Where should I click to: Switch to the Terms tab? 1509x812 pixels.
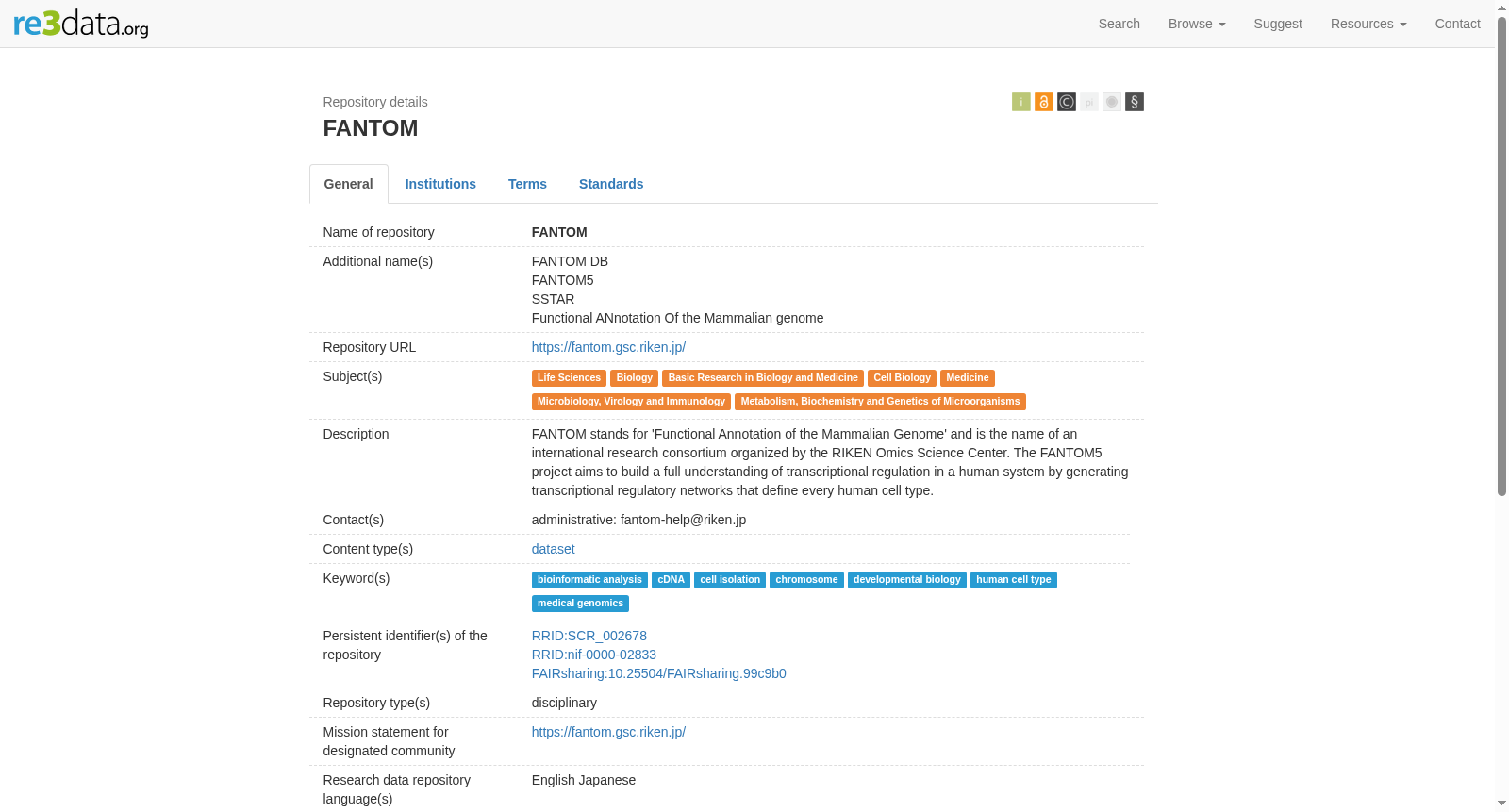pos(527,184)
